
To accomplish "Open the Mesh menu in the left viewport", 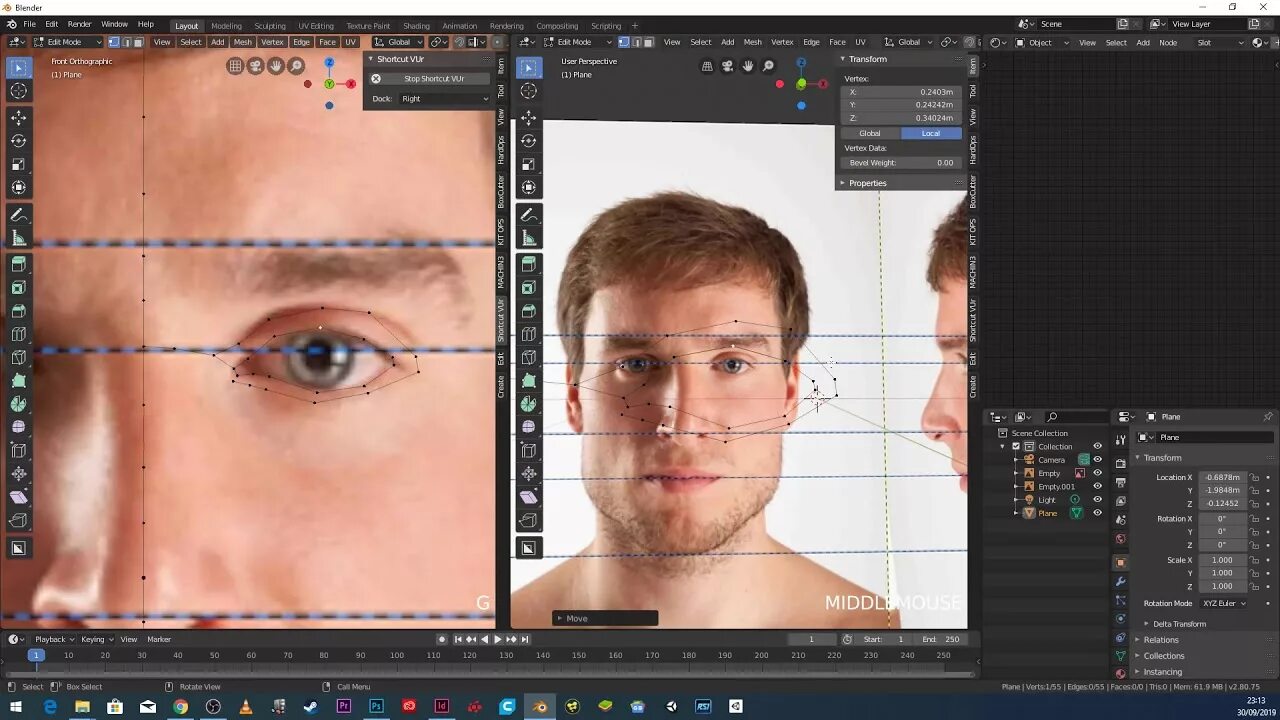I will point(243,42).
